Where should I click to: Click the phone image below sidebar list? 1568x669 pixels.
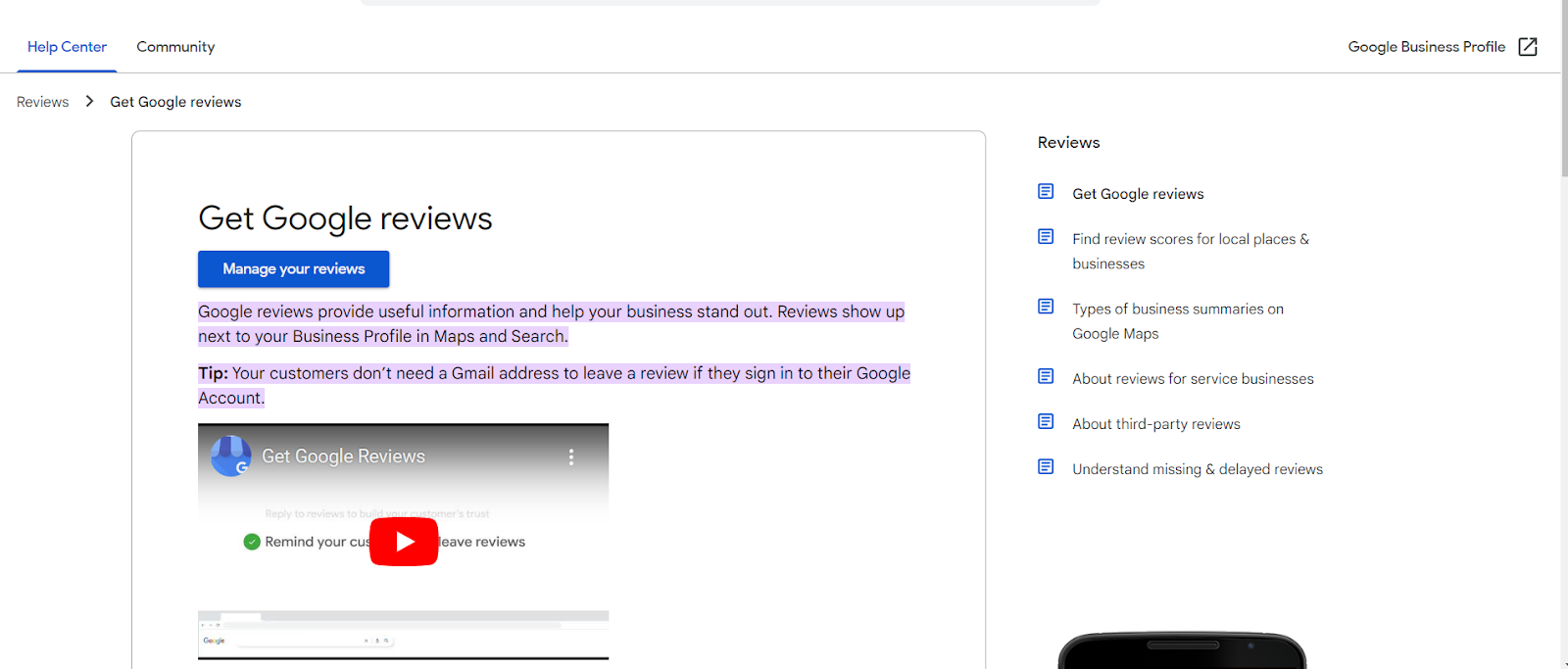[1182, 650]
